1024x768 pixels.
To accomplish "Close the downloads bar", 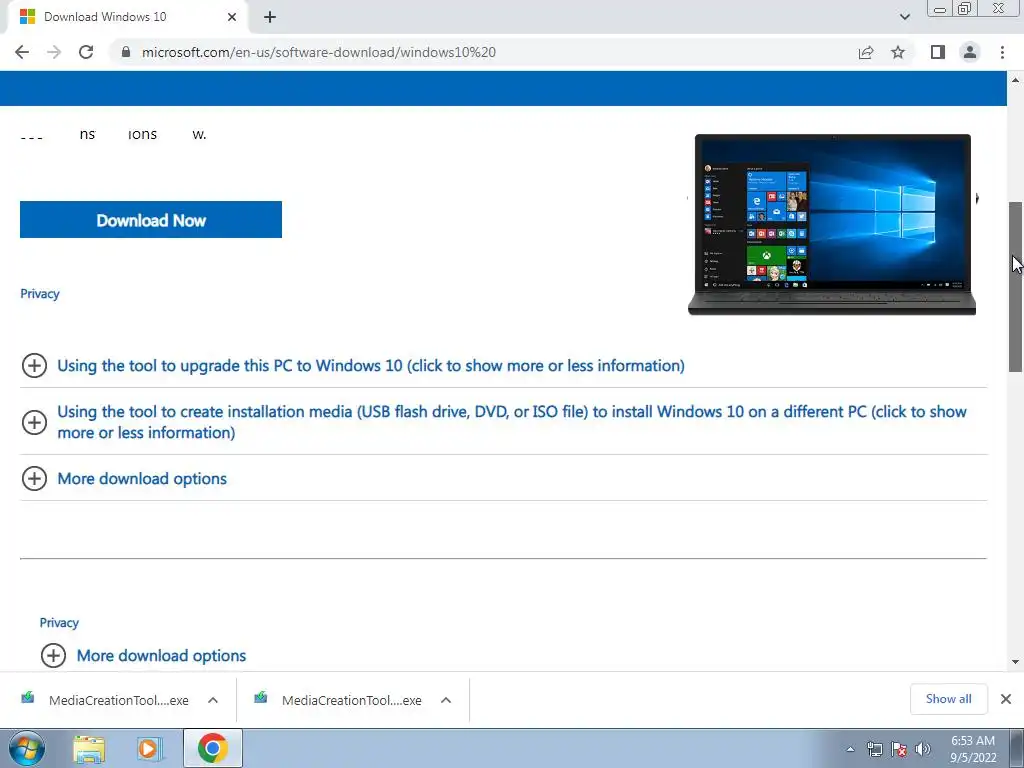I will (1006, 699).
